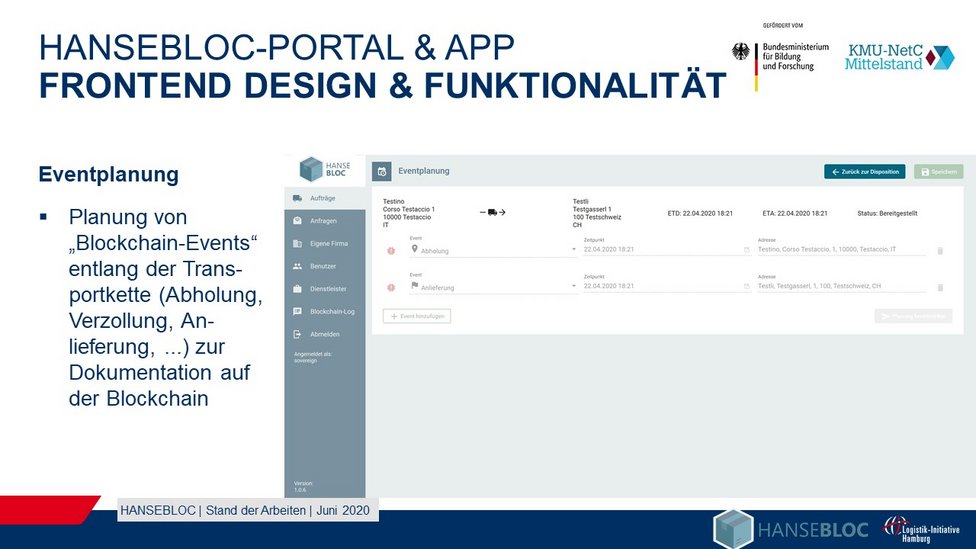
Task: Click the truck icon beside Aufträge
Action: [x=298, y=198]
